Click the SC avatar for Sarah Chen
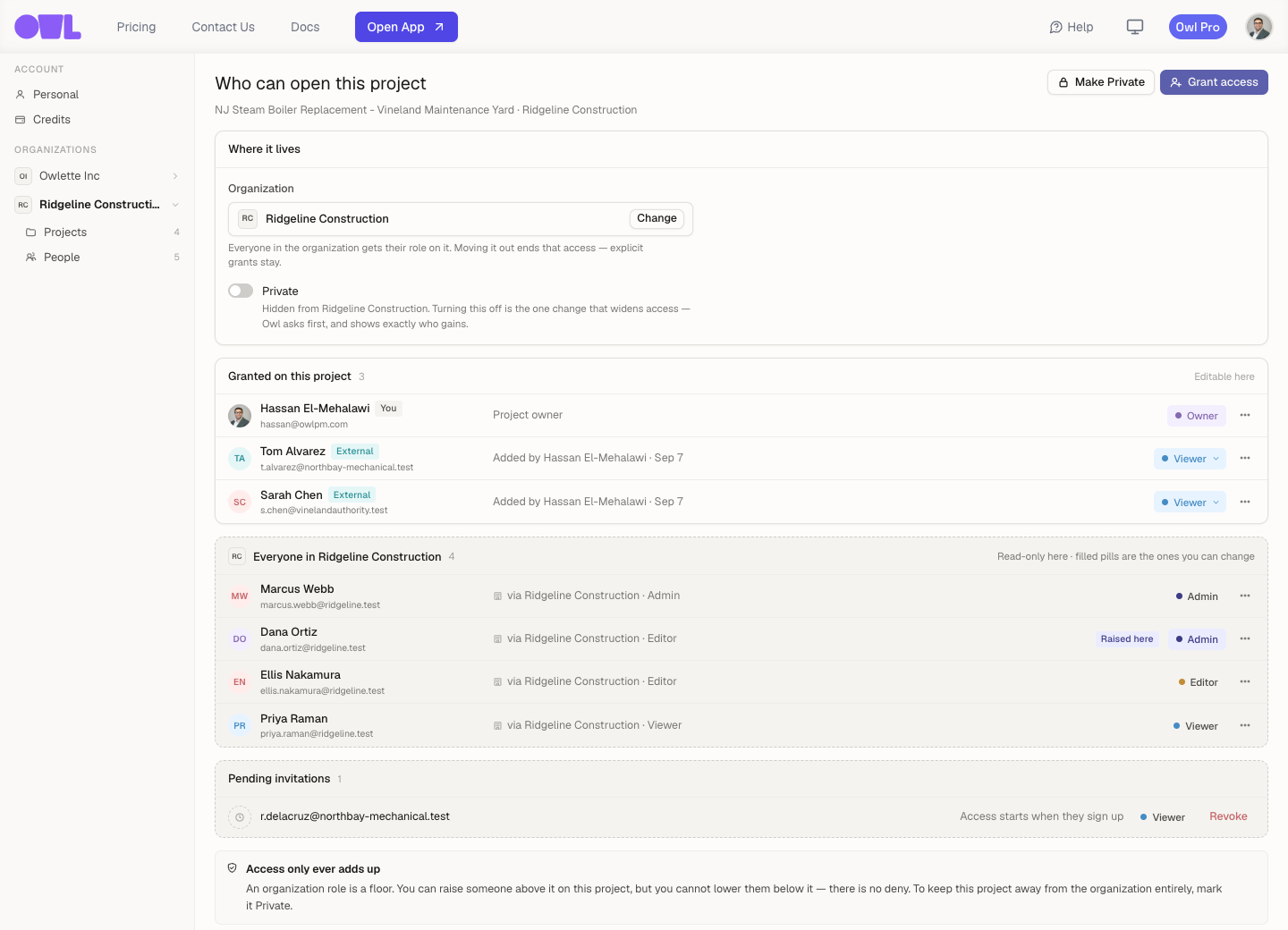Image resolution: width=1288 pixels, height=930 pixels. click(240, 503)
